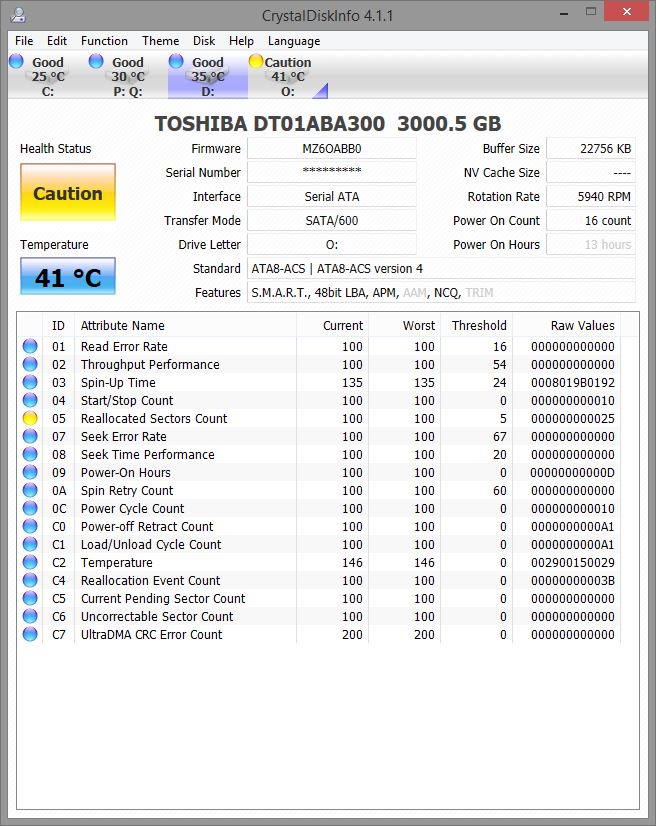
Task: Click the CrystalDiskInfo app icon in title bar
Action: [x=19, y=15]
